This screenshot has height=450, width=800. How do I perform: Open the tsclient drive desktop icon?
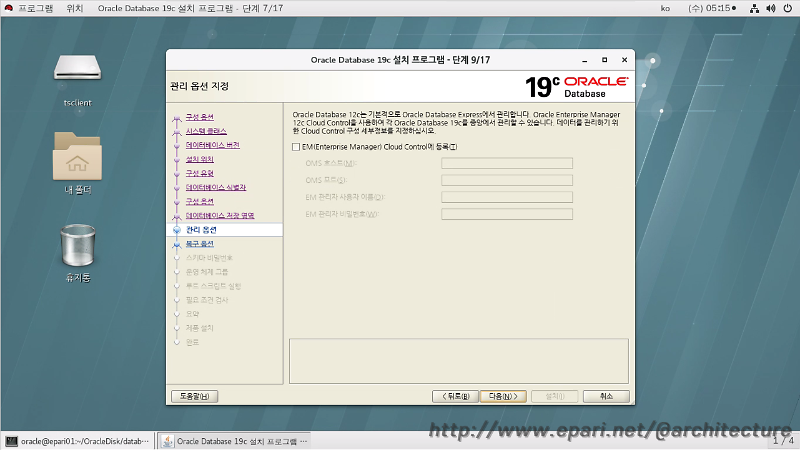(78, 80)
